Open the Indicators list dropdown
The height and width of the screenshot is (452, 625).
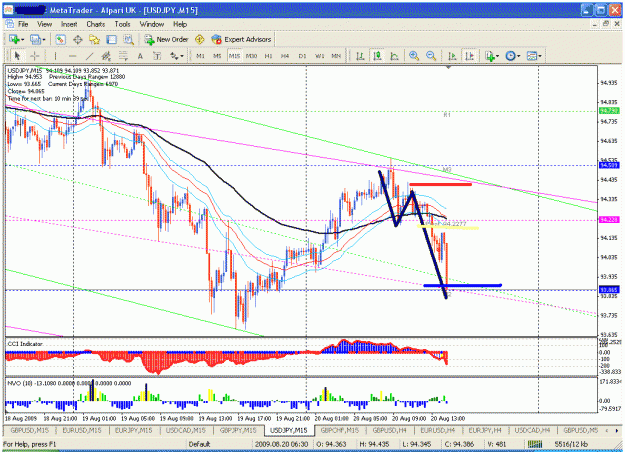(491, 56)
